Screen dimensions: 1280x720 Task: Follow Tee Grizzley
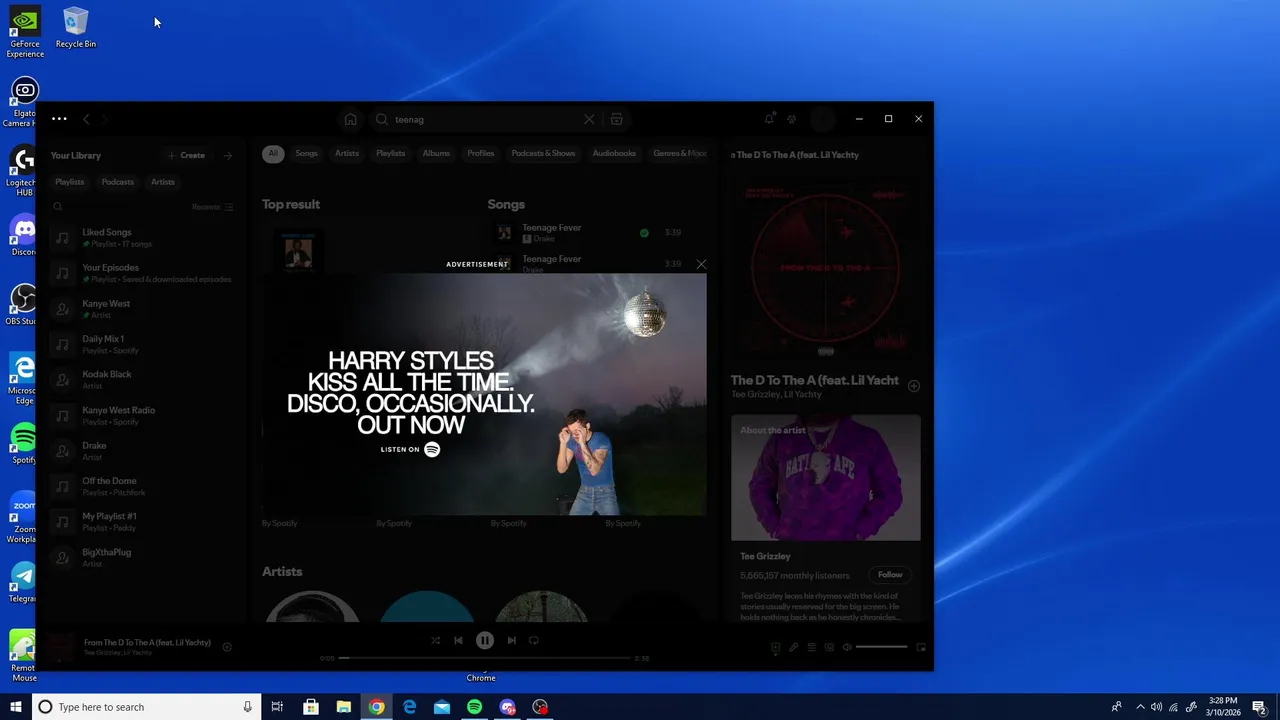pyautogui.click(x=890, y=575)
